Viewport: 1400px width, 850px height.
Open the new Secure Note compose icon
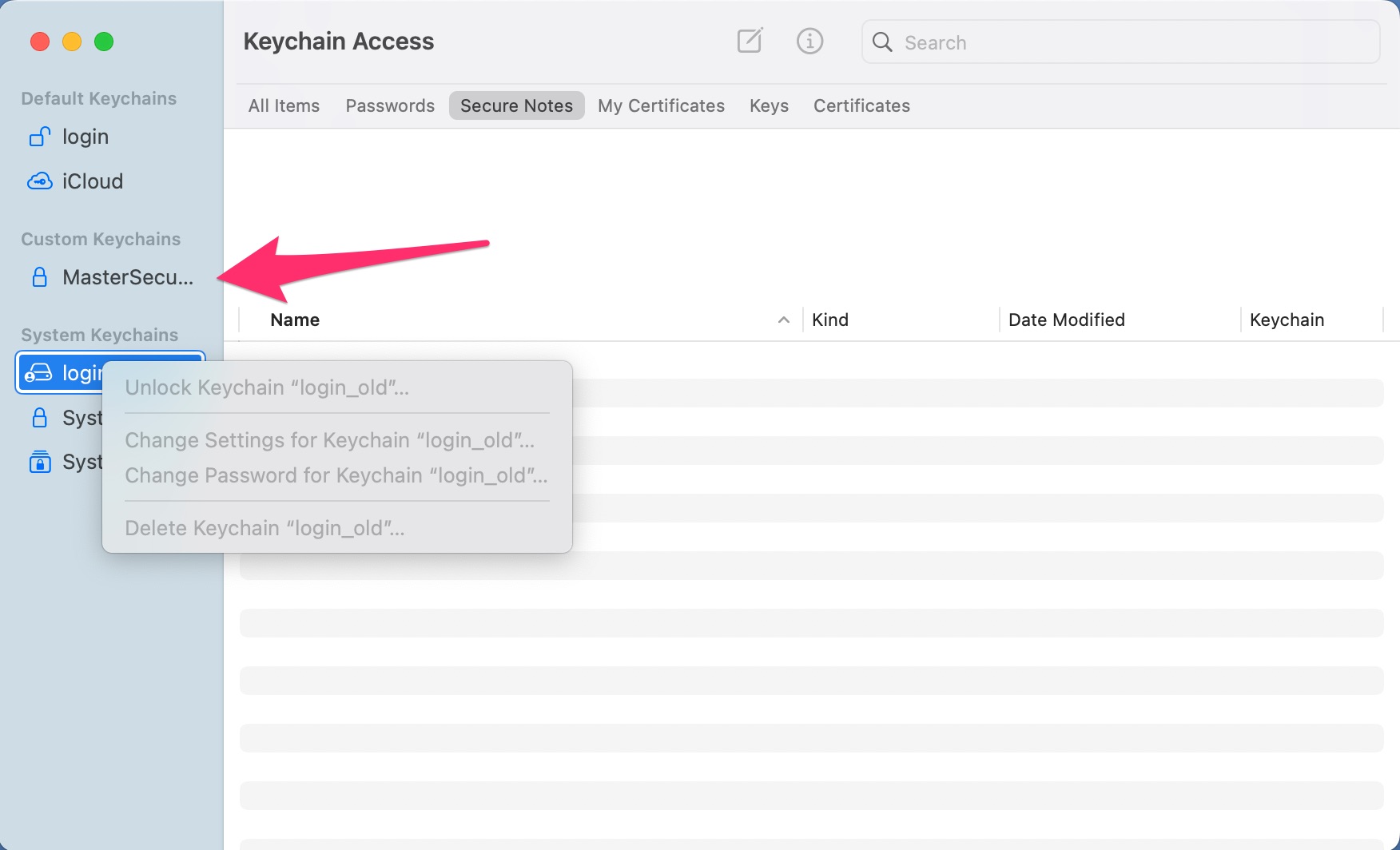pyautogui.click(x=749, y=41)
